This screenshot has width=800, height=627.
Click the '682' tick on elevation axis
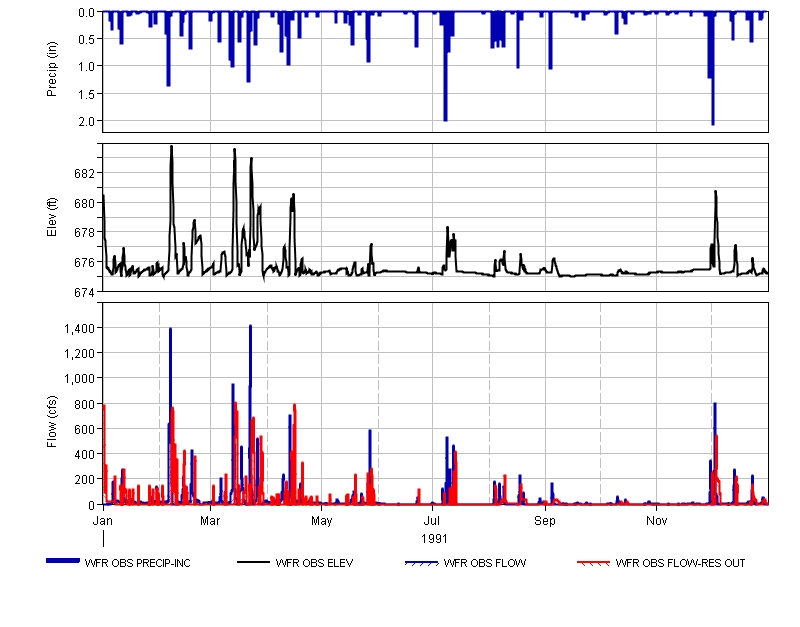[x=85, y=173]
